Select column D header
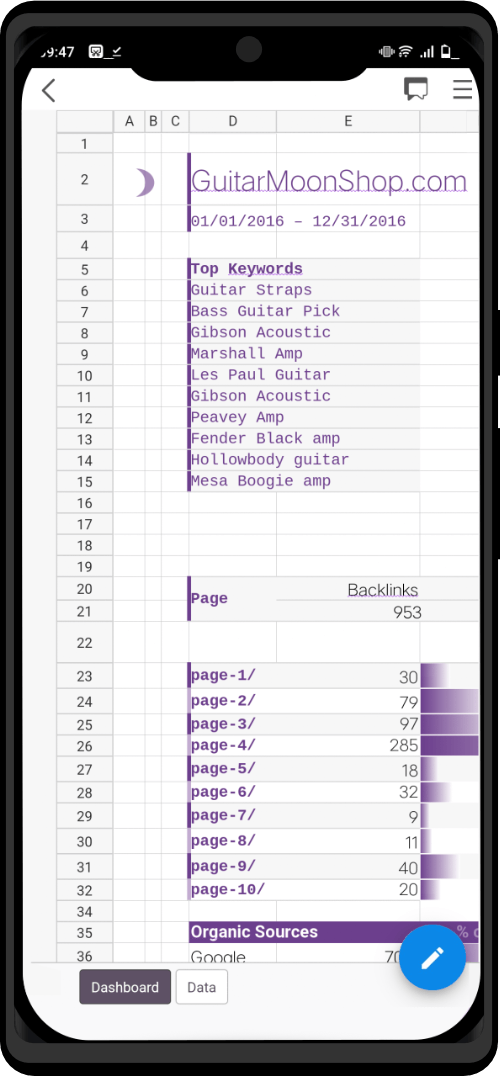Viewport: 500px width, 1076px height. pos(233,121)
